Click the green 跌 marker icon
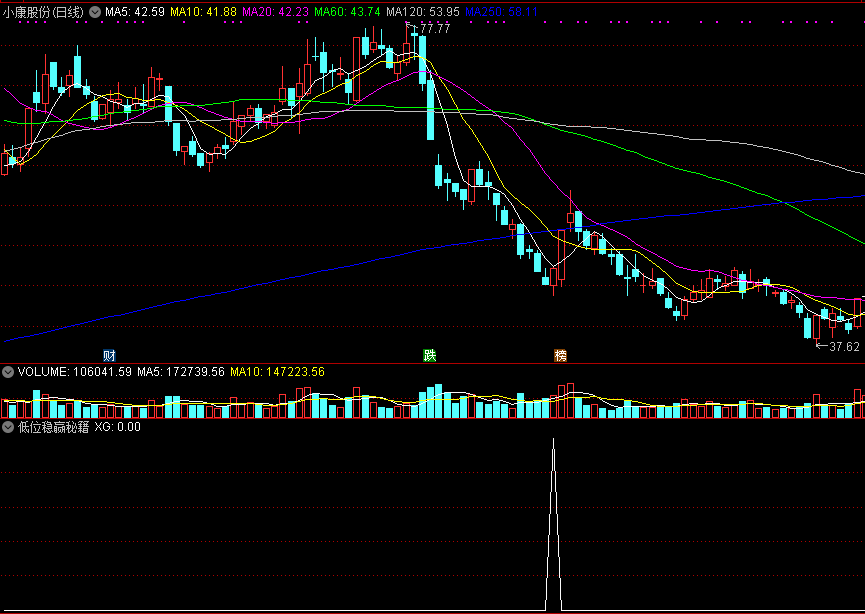Image resolution: width=865 pixels, height=614 pixels. [429, 355]
